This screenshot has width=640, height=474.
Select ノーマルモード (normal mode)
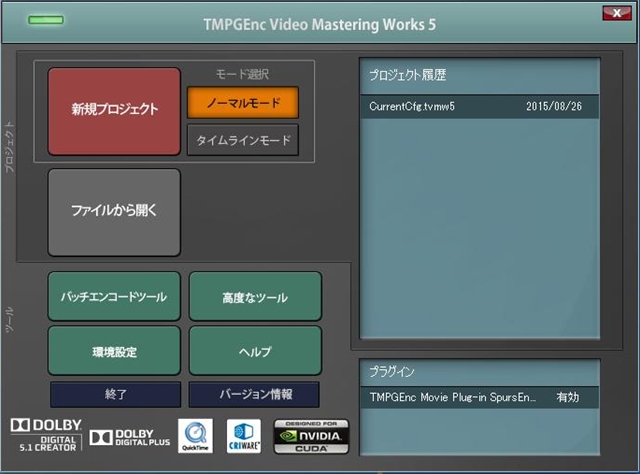pyautogui.click(x=243, y=102)
